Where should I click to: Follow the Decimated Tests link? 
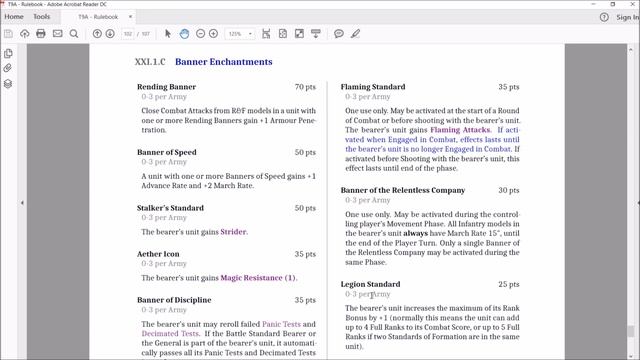pos(170,333)
